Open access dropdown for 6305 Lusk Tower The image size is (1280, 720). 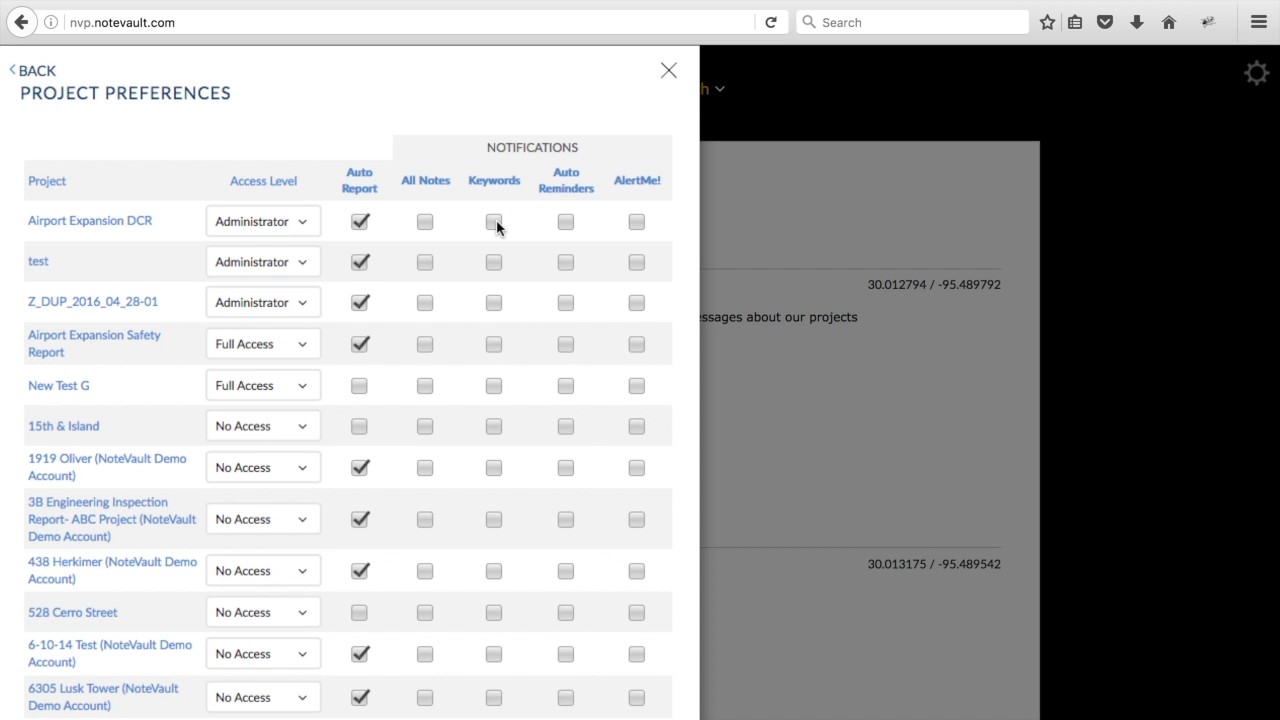pos(263,698)
